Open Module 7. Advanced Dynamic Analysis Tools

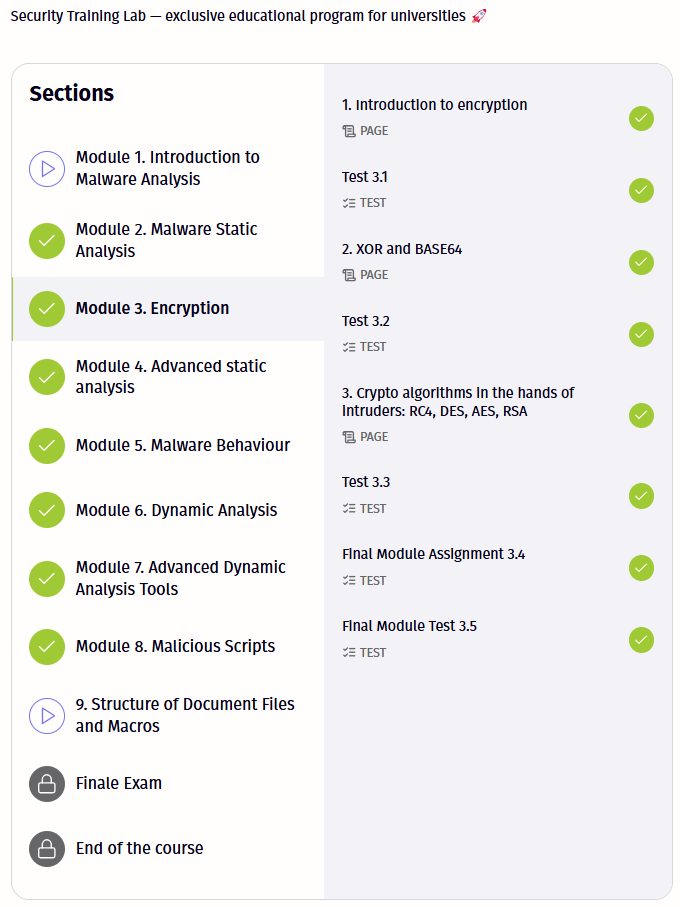click(180, 578)
